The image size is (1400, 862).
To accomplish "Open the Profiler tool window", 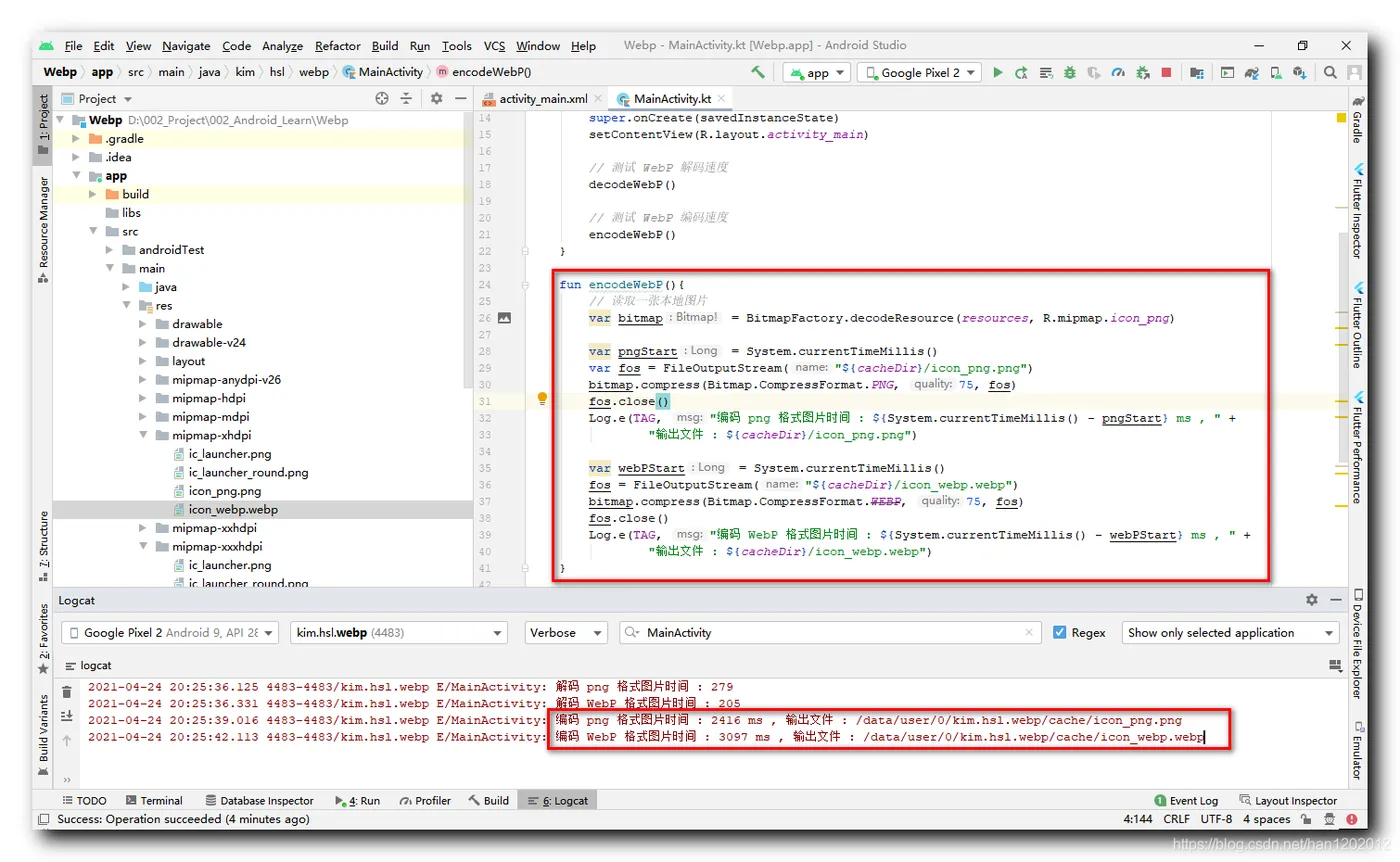I will [425, 800].
